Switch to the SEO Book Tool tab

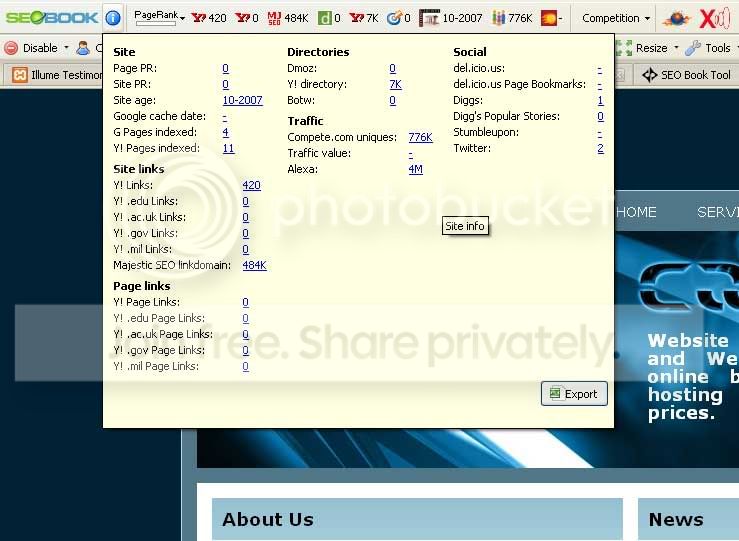coord(687,75)
